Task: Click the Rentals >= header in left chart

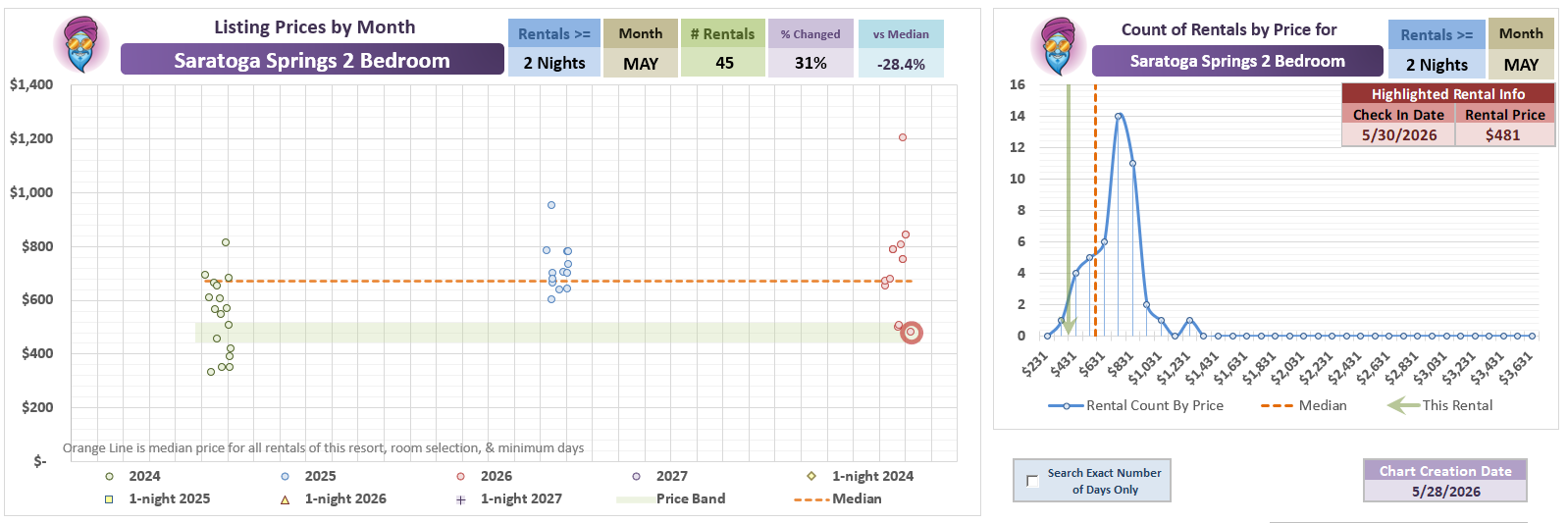Action: click(x=554, y=33)
